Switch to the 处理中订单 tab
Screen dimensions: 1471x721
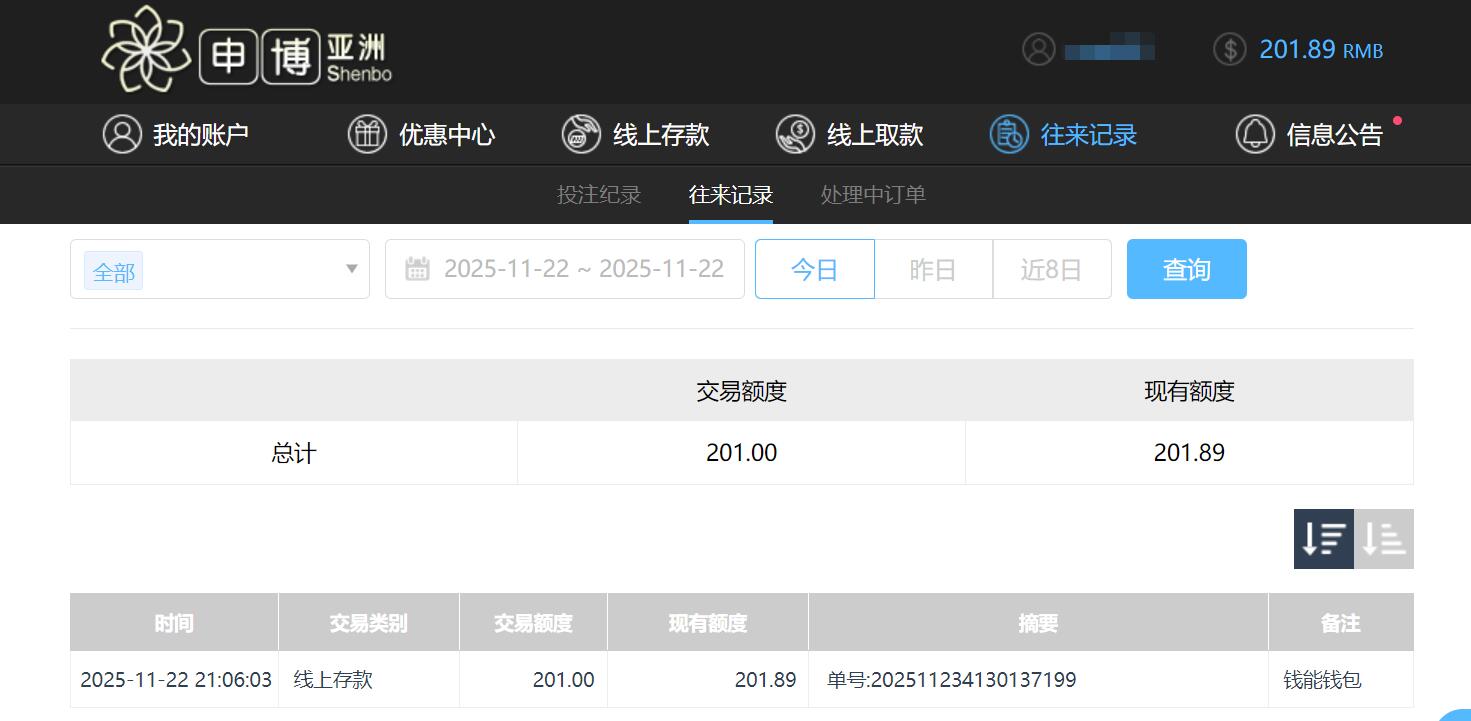[871, 195]
